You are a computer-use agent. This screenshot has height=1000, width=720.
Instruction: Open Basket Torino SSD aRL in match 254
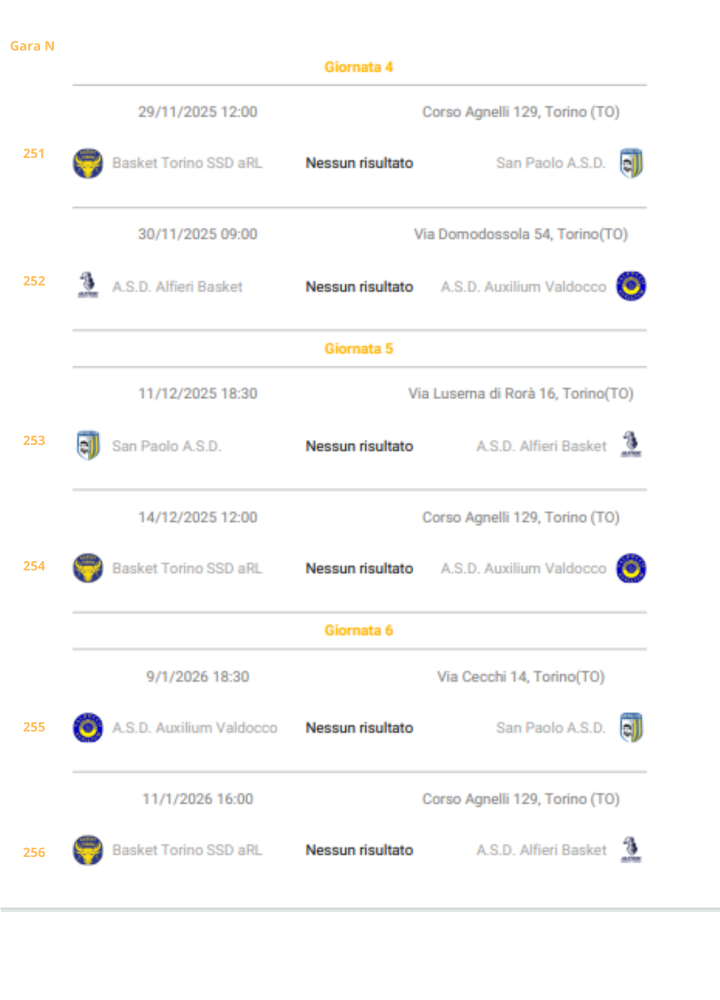click(x=187, y=568)
